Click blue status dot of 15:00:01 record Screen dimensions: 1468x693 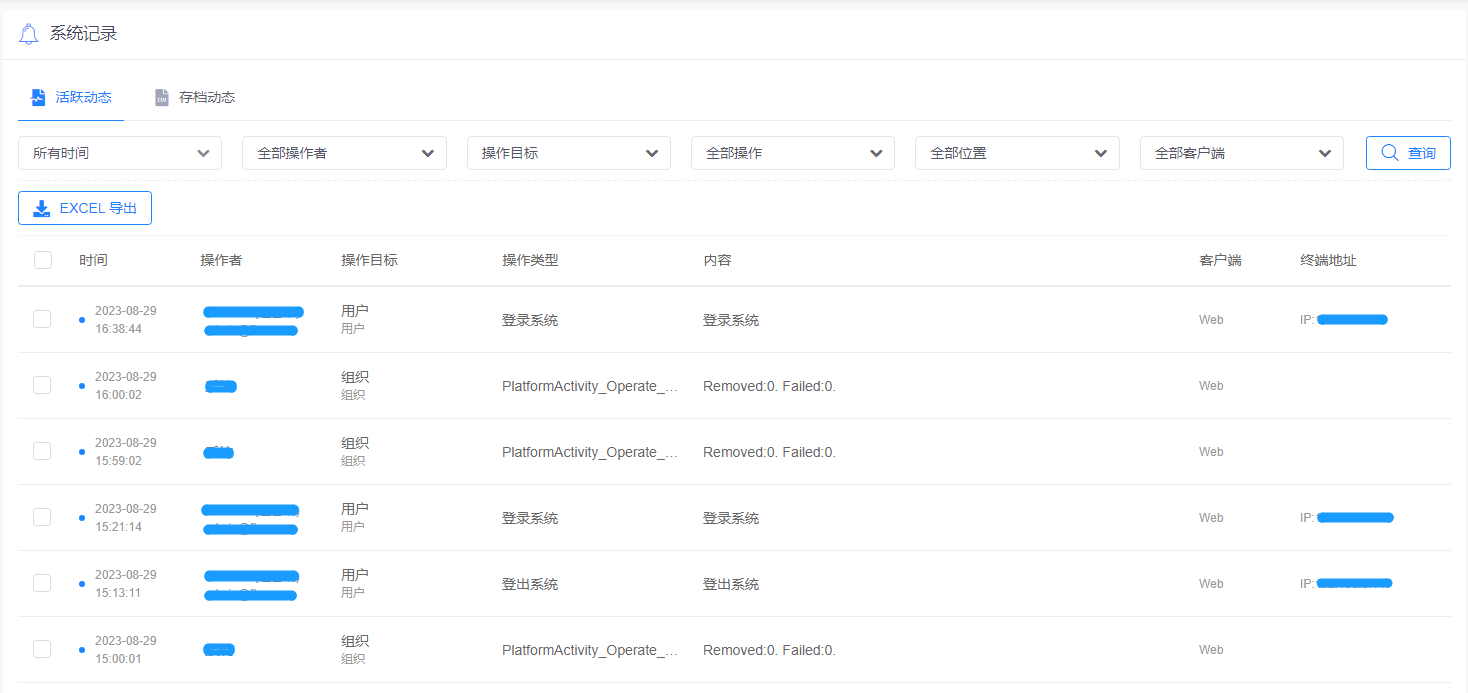(x=82, y=650)
